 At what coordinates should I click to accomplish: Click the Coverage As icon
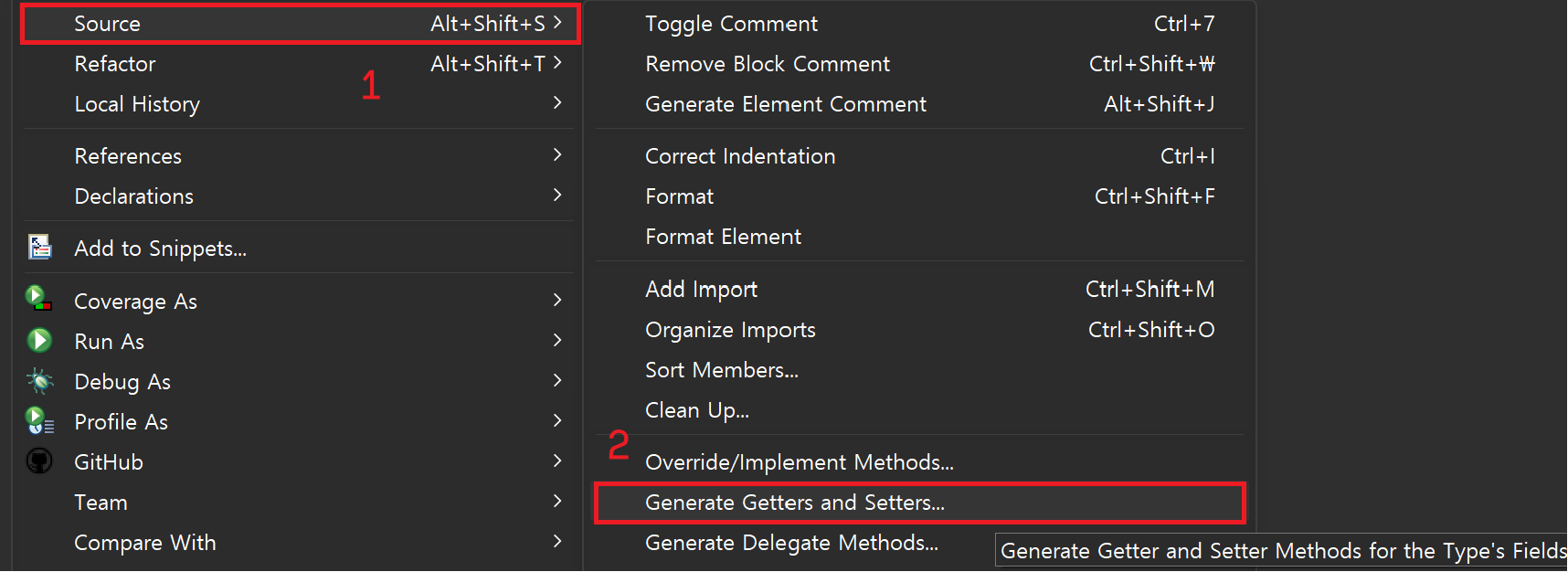[38, 299]
